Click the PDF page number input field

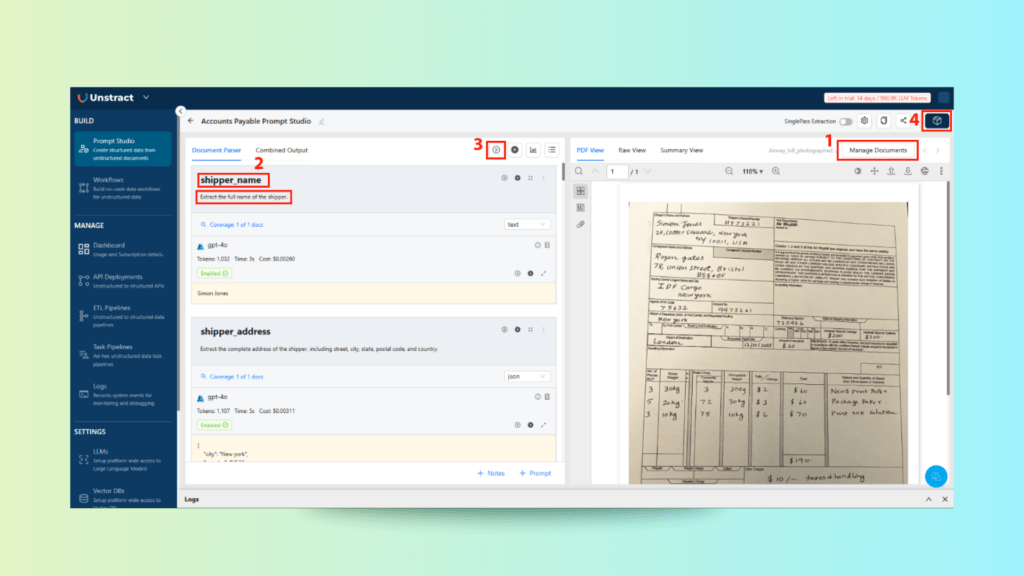point(618,171)
